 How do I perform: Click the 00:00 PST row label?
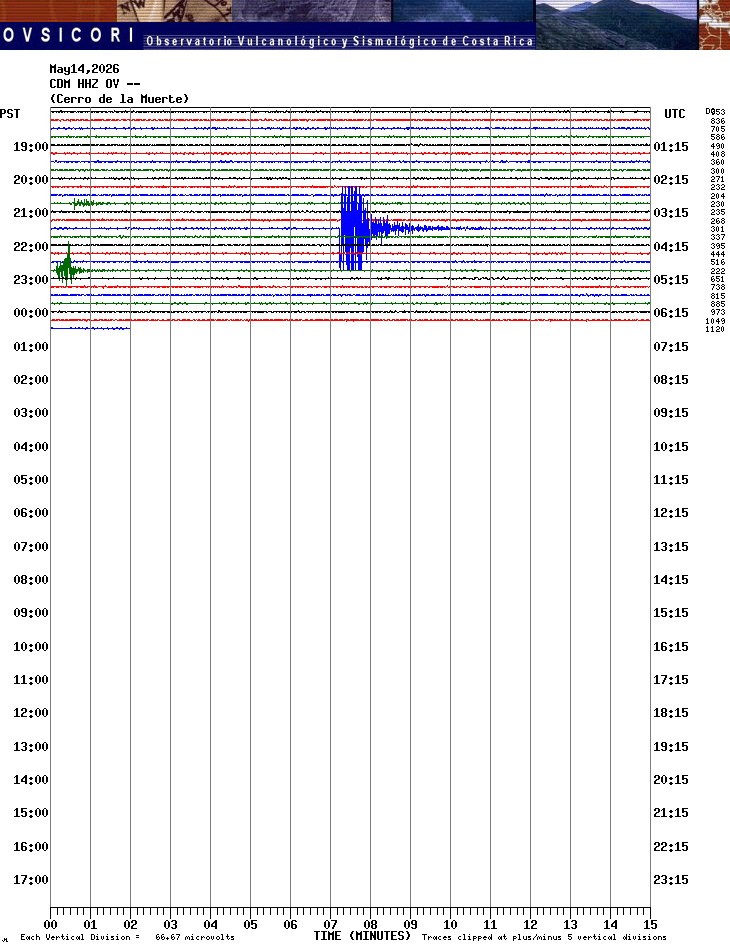pos(30,313)
